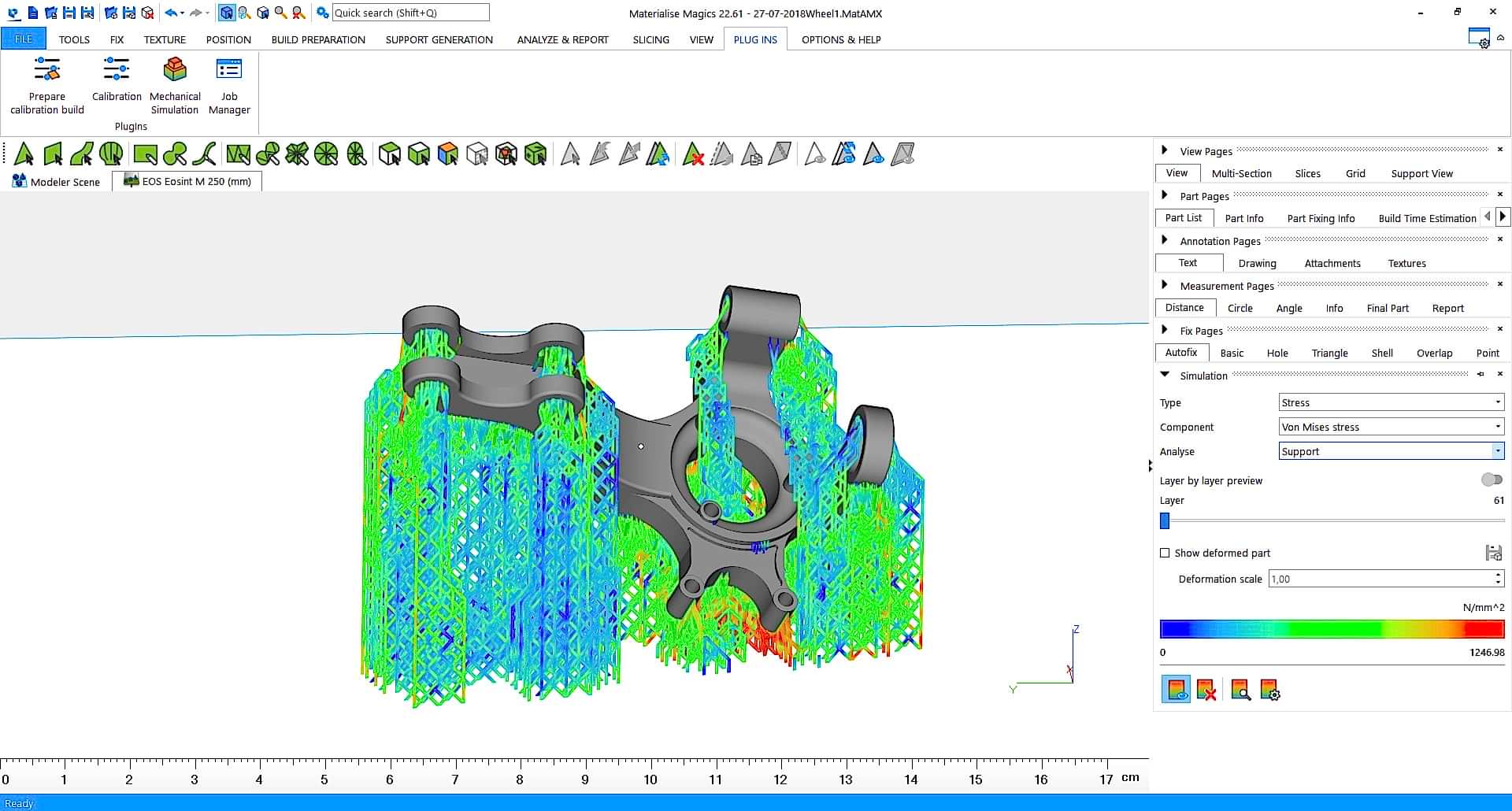
Task: Click the Quick search input field
Action: (x=409, y=13)
